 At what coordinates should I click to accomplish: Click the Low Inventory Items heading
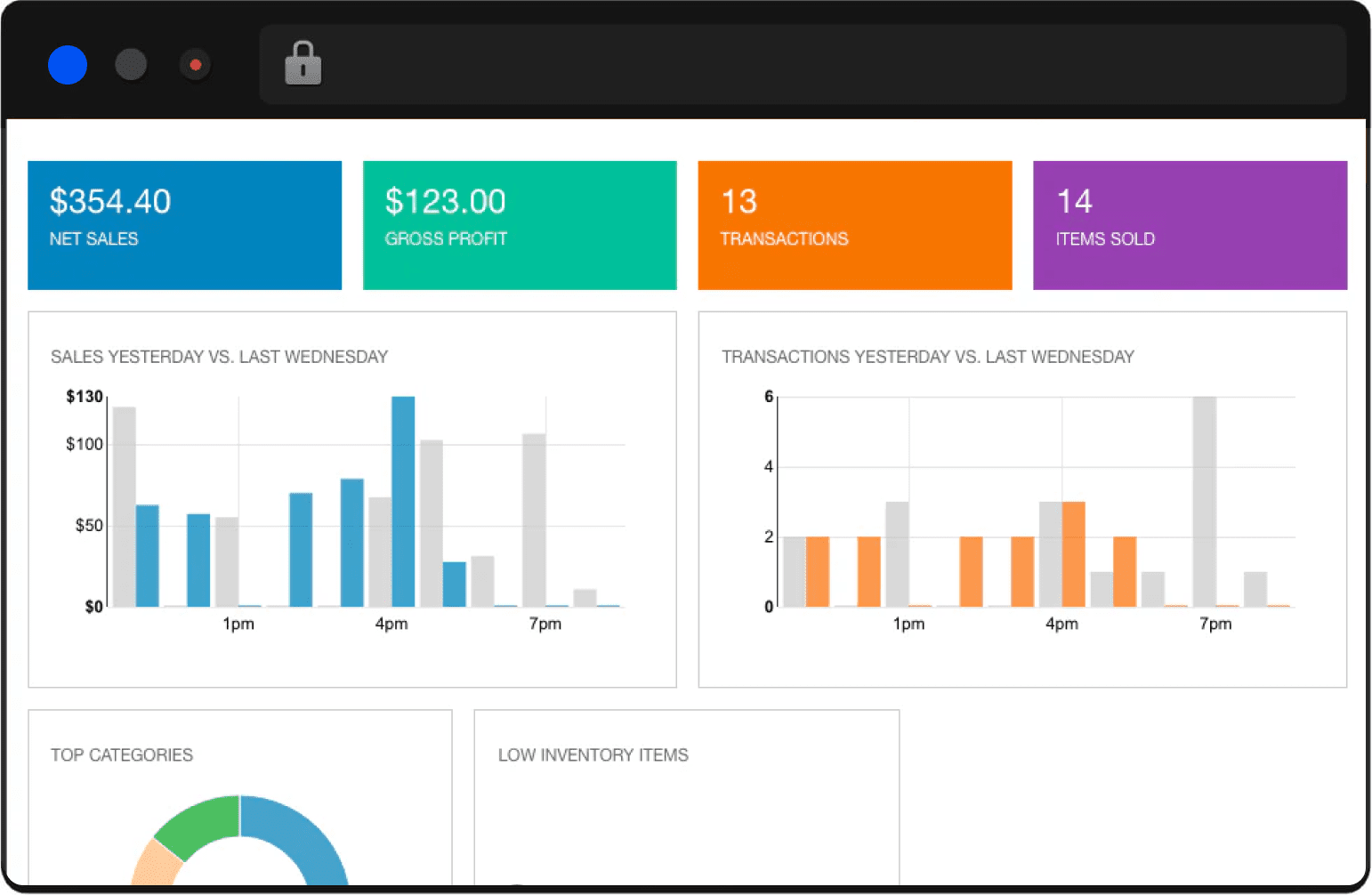tap(593, 755)
